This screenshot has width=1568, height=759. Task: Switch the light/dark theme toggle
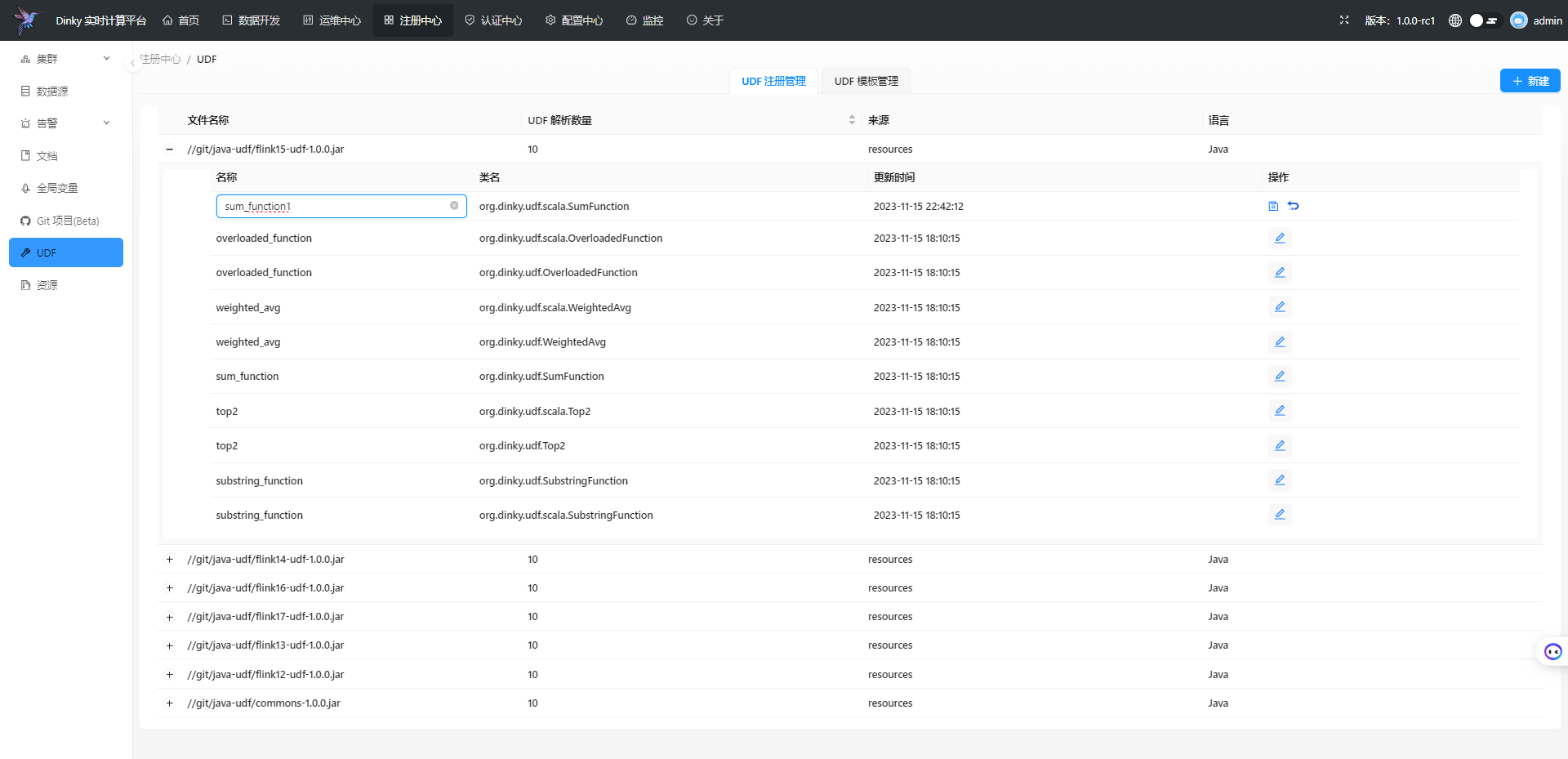(x=1484, y=20)
